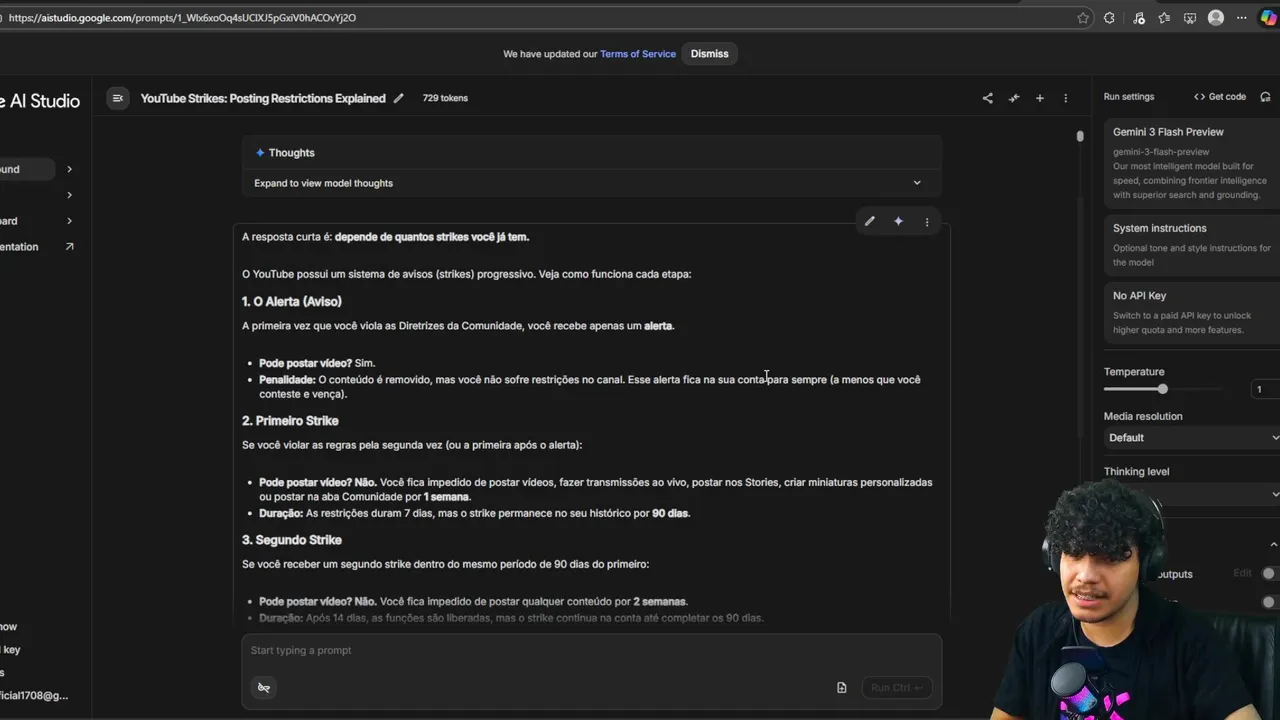Click the Run settings label
The image size is (1280, 720).
(1129, 97)
